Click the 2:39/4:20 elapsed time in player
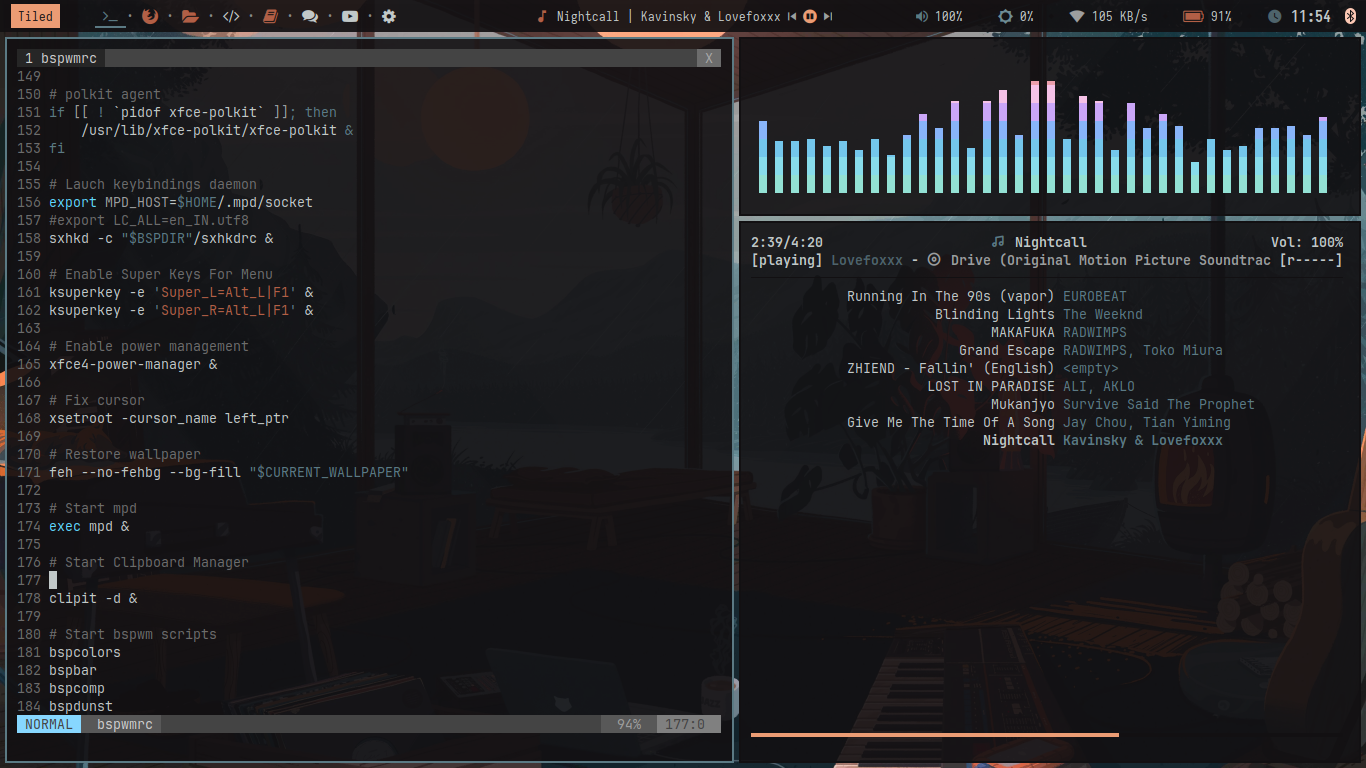 (787, 242)
